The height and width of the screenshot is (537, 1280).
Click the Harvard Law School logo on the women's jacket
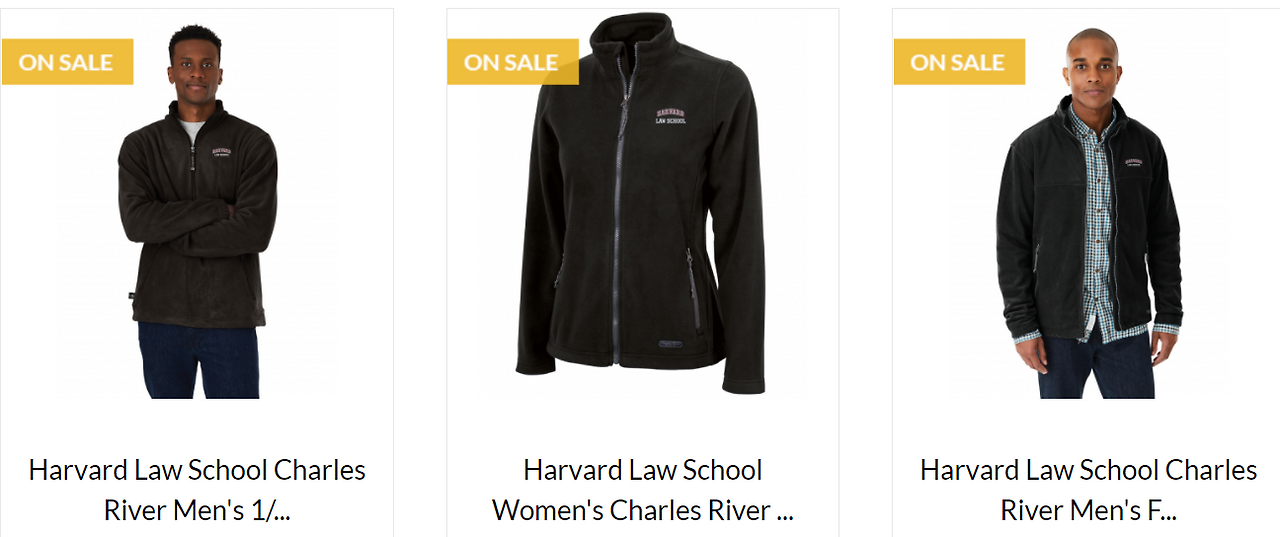[671, 117]
